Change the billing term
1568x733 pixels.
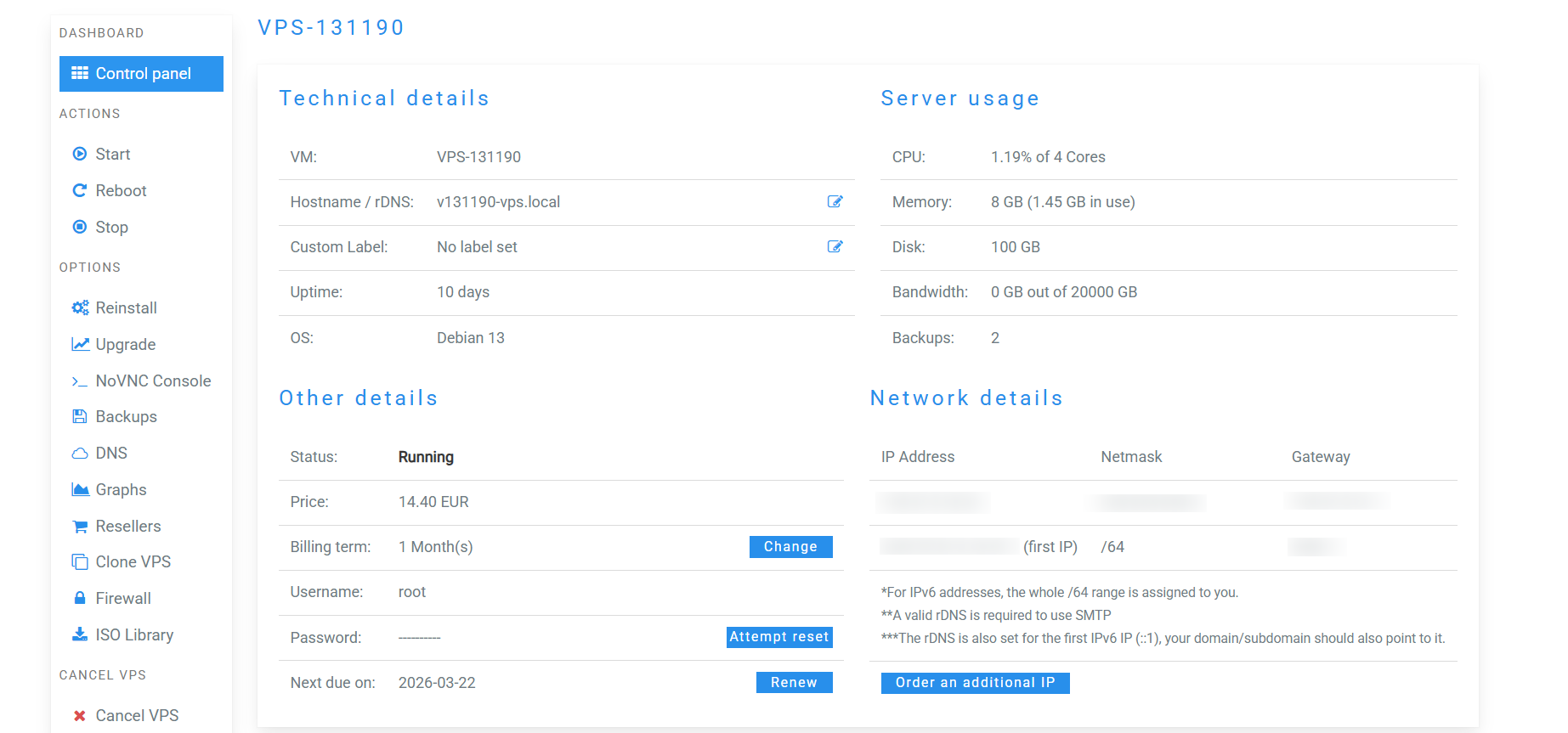point(790,547)
